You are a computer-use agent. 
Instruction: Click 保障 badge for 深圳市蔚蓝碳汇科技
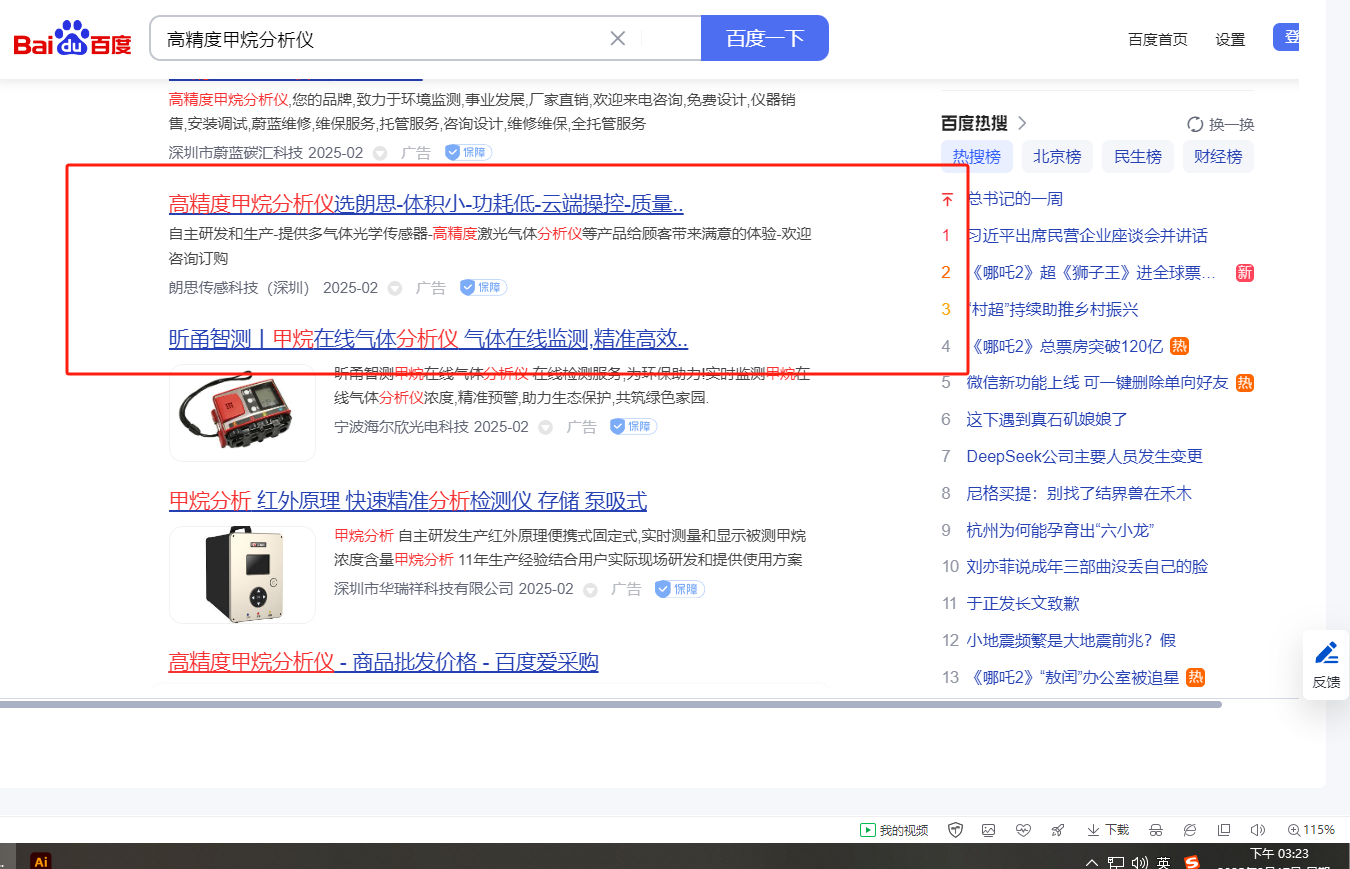468,153
